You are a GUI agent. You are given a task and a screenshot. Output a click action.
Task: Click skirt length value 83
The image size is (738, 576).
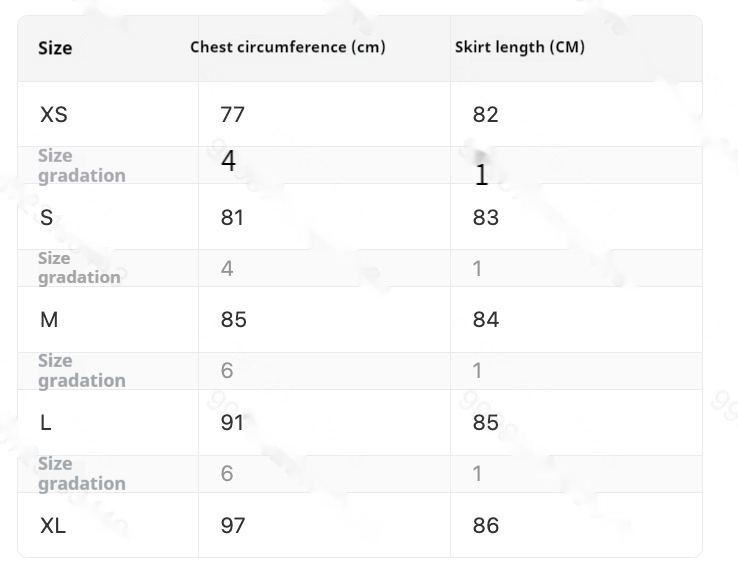pyautogui.click(x=485, y=217)
